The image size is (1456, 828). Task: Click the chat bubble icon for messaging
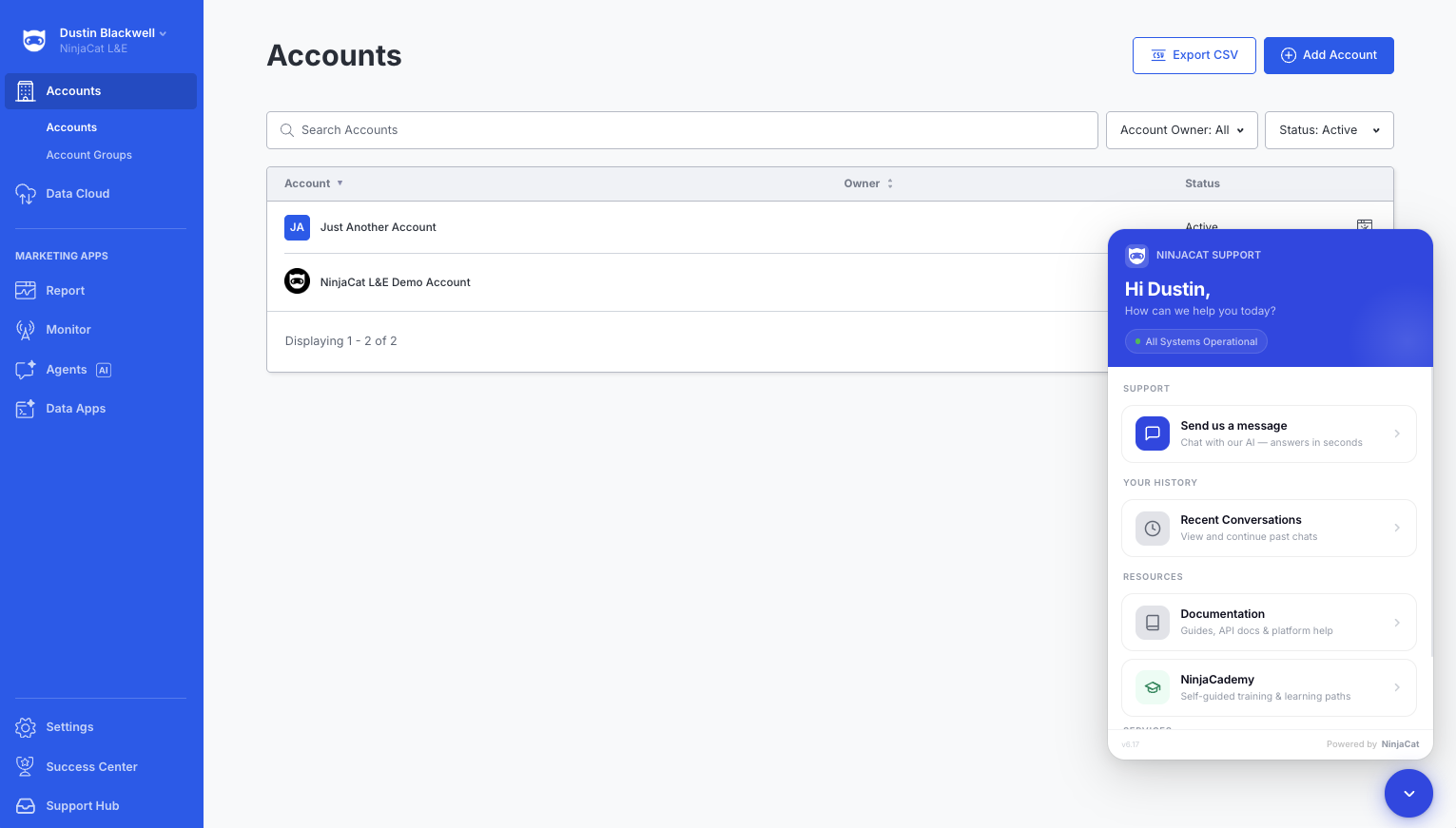click(1153, 433)
